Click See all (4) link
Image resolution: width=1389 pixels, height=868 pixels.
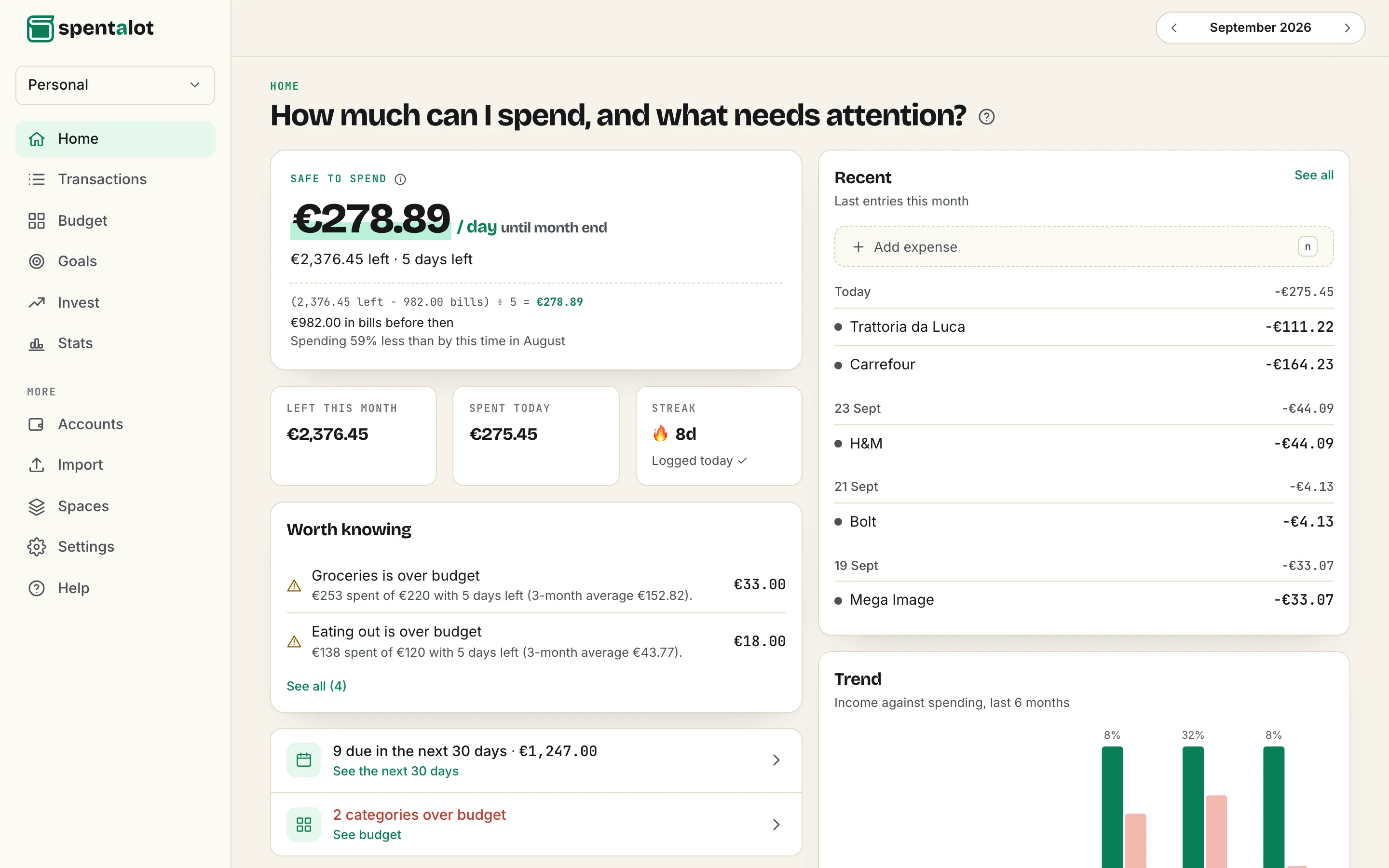[316, 686]
